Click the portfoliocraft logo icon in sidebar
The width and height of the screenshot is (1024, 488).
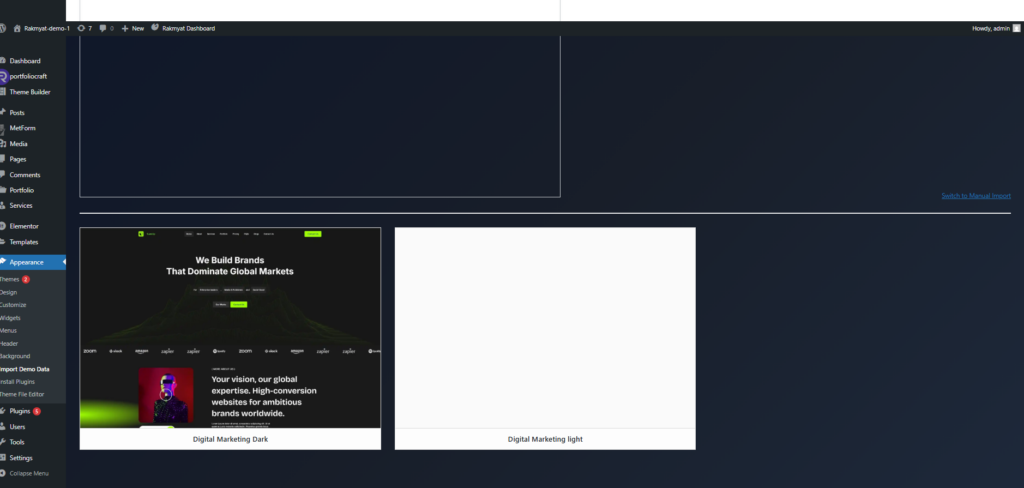[4, 76]
